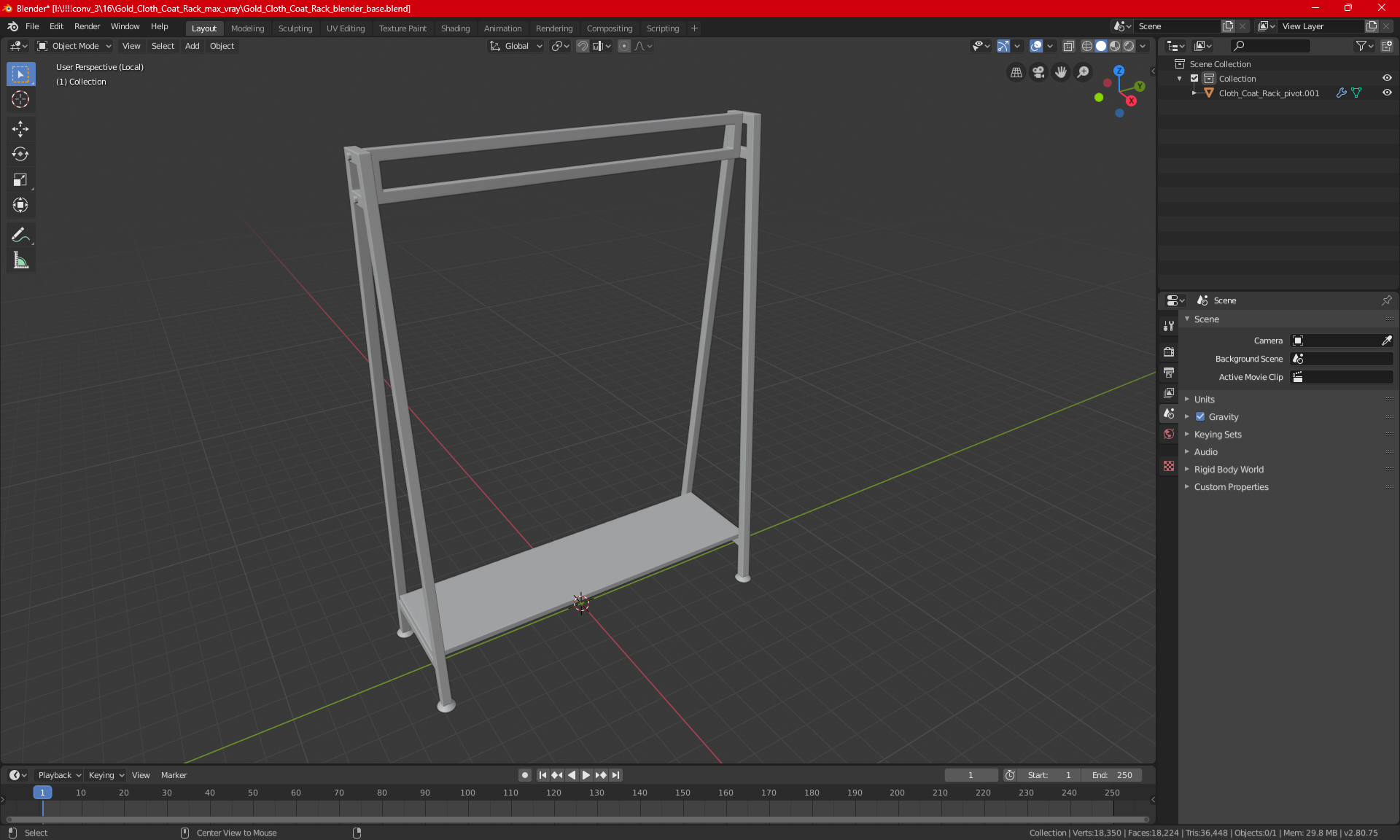Expand Cloth_Coat_Rack_pivot.001 tree item
The image size is (1400, 840).
pyautogui.click(x=1194, y=93)
